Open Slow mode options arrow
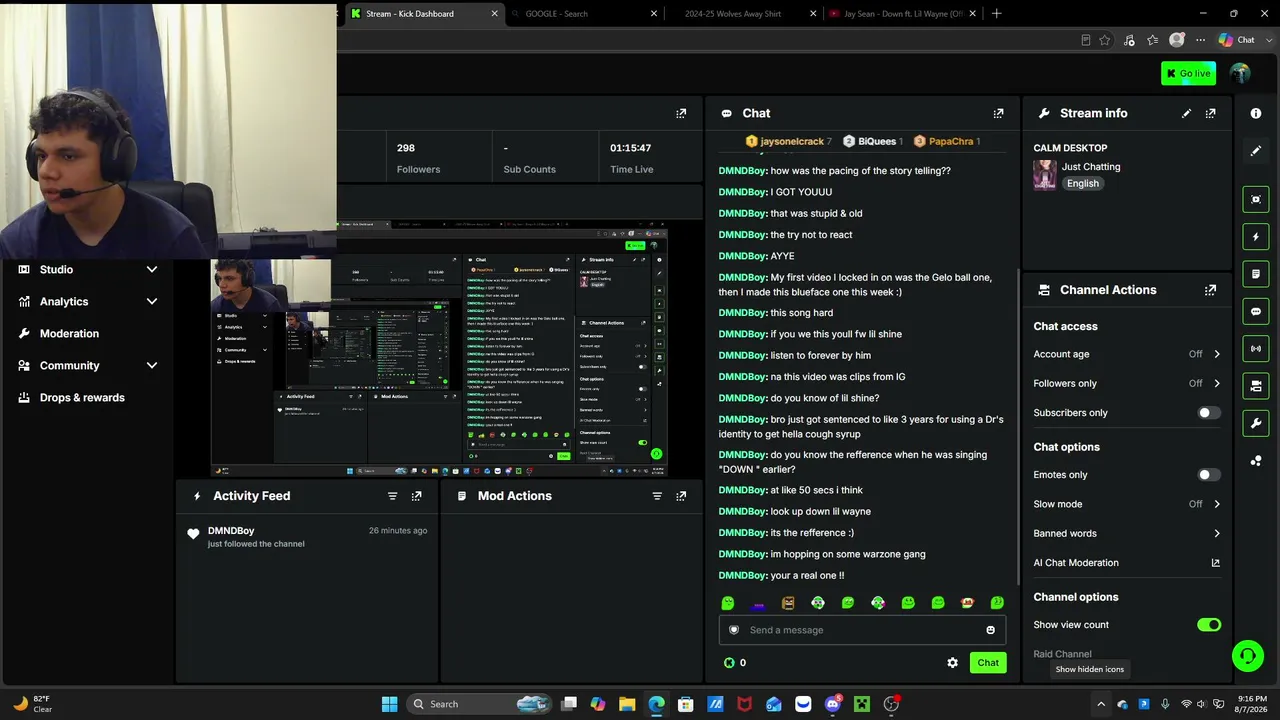The height and width of the screenshot is (720, 1280). [x=1217, y=504]
